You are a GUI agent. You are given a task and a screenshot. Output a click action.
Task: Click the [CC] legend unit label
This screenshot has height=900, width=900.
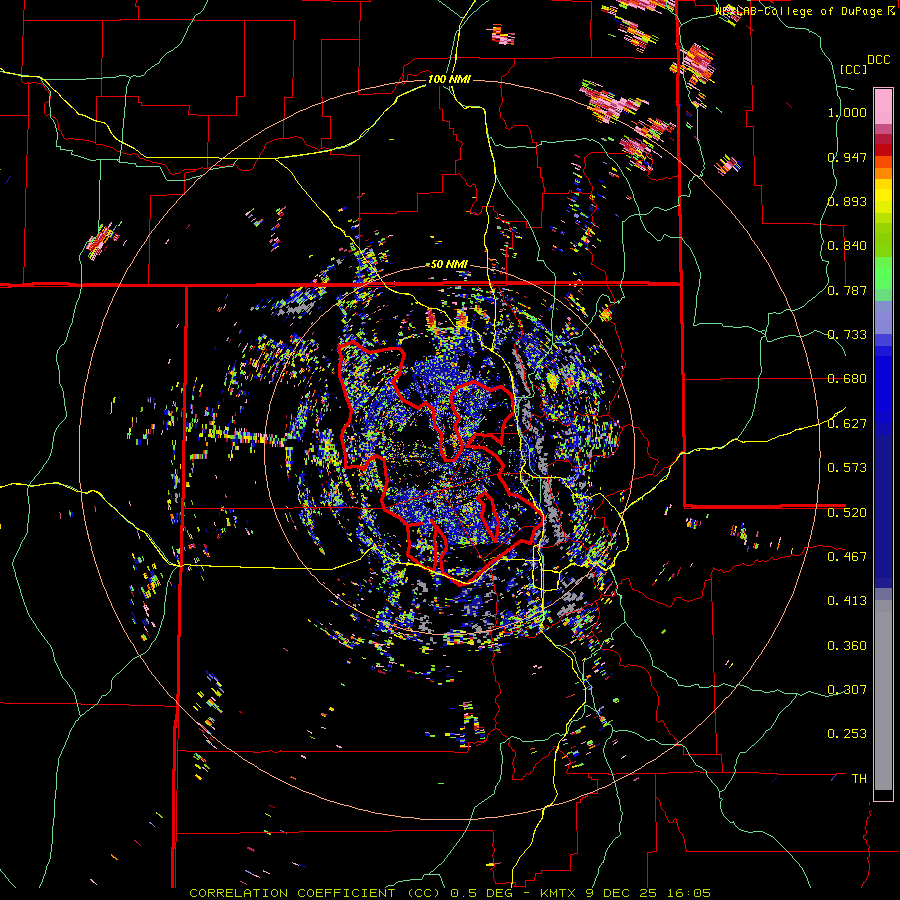point(853,69)
